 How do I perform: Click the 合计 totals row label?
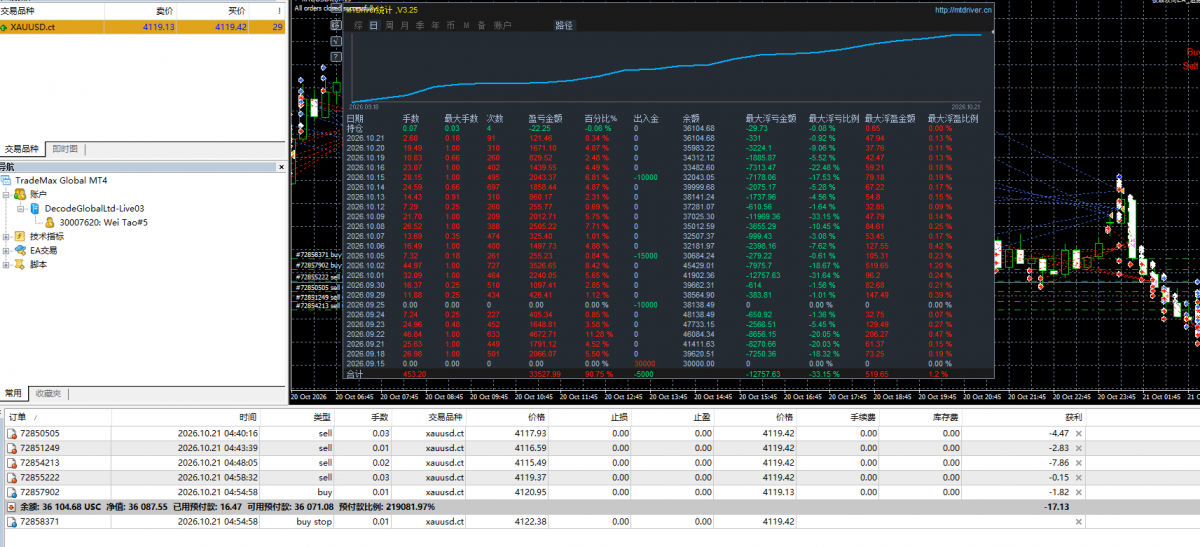[354, 374]
